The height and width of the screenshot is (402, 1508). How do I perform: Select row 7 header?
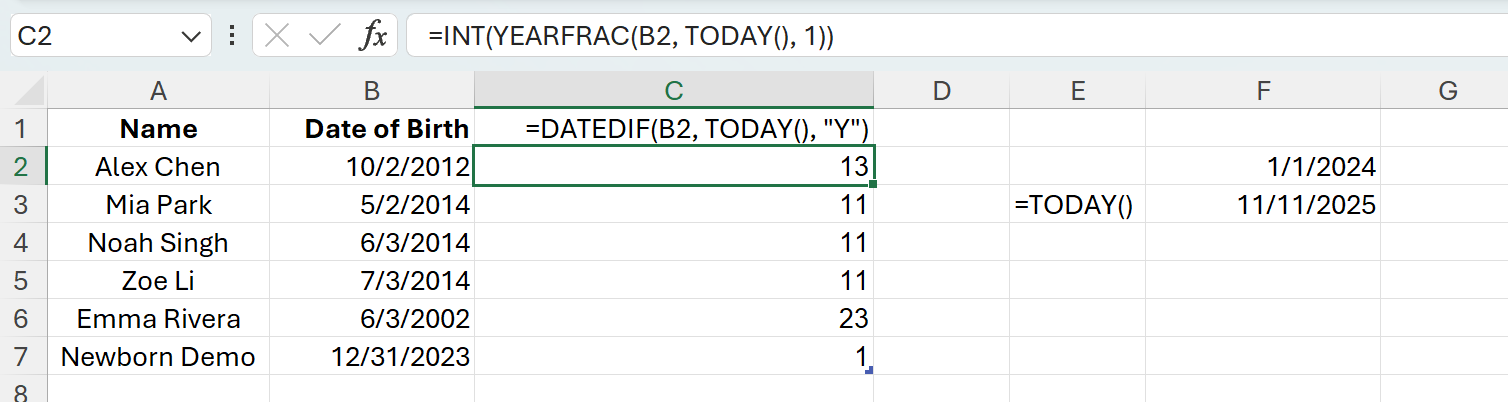24,356
